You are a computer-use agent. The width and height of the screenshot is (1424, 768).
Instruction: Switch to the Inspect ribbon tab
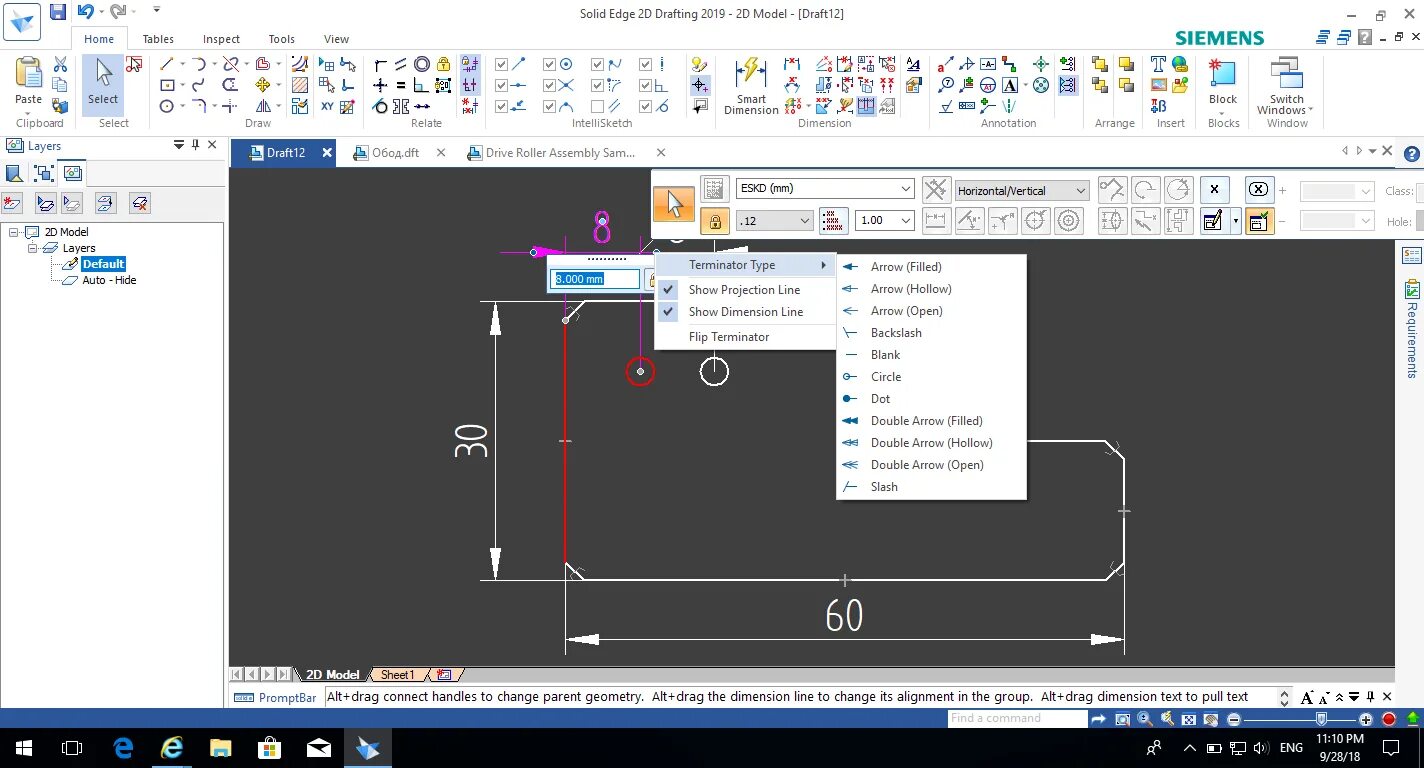[x=221, y=39]
